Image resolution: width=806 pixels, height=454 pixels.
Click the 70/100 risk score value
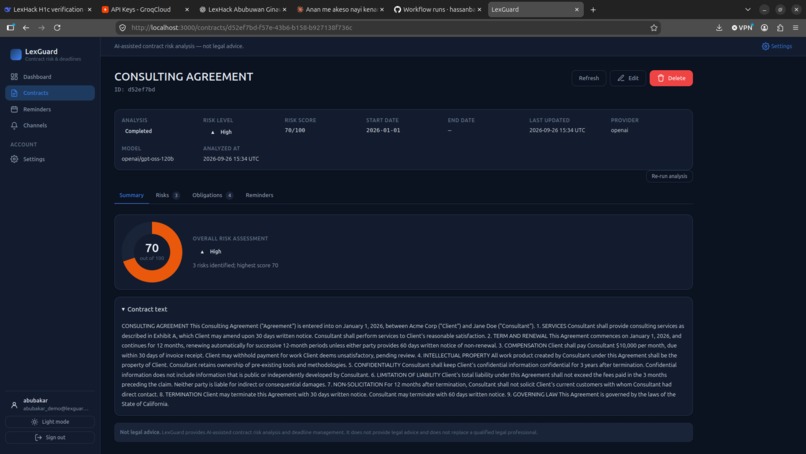click(x=295, y=131)
